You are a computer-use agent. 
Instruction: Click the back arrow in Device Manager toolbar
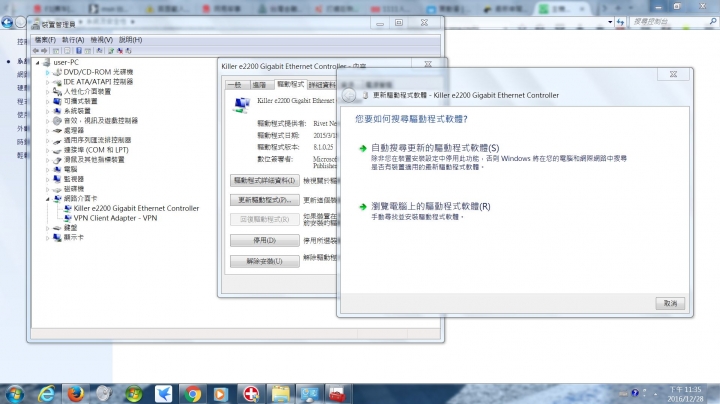[x=36, y=50]
